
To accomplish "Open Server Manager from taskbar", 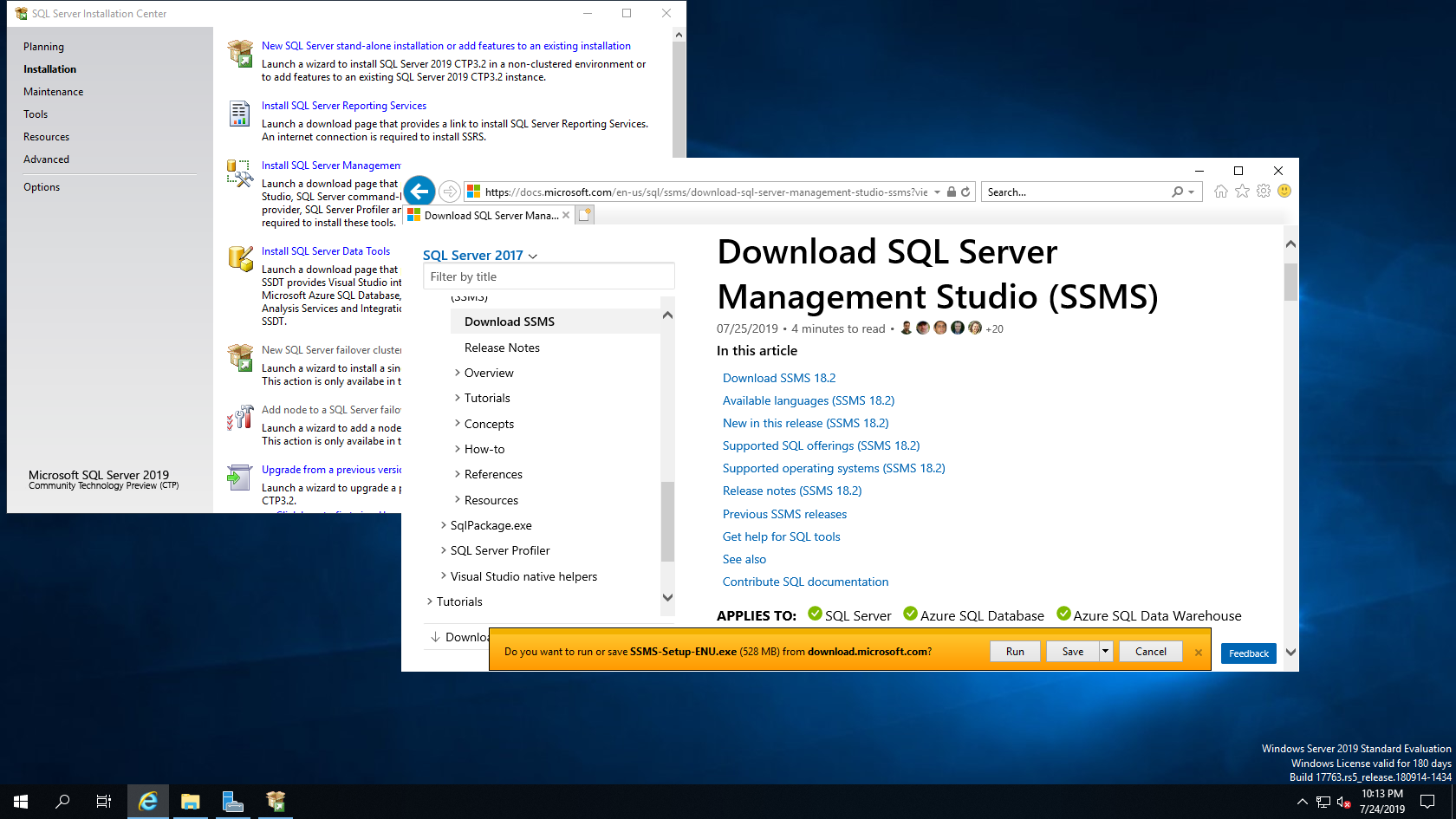I will coord(232,802).
